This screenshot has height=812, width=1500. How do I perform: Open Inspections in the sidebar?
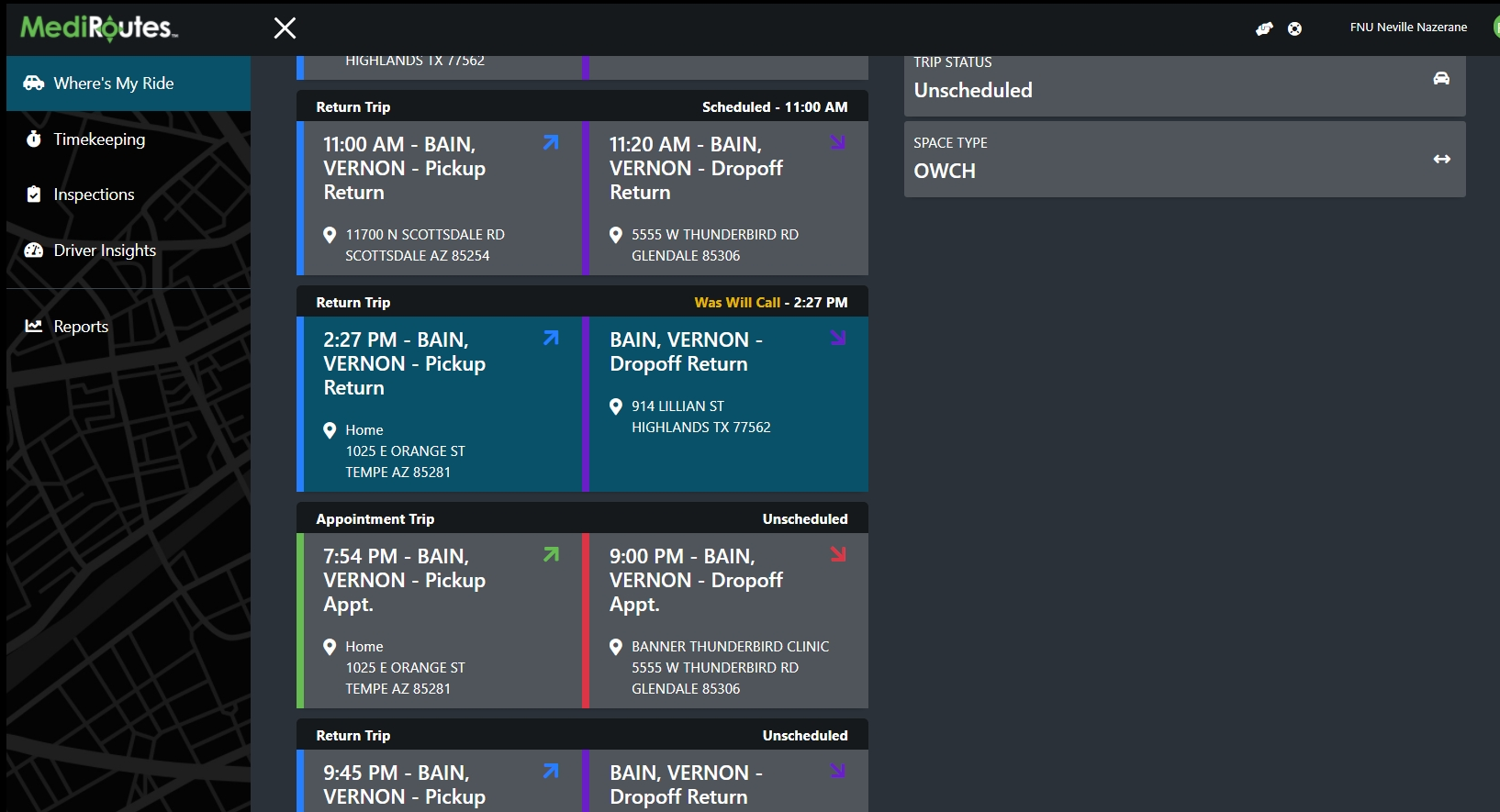[x=129, y=195]
